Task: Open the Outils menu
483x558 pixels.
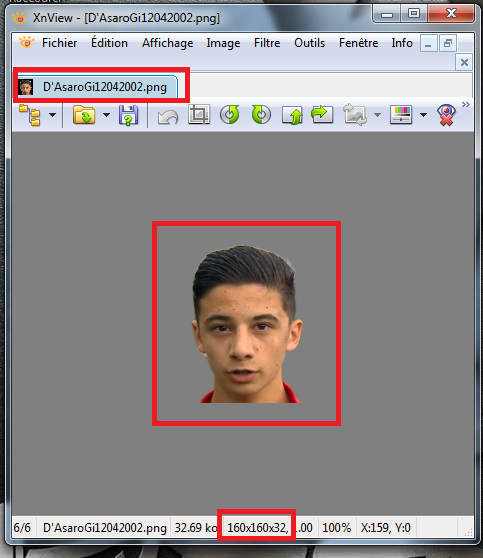Action: pyautogui.click(x=309, y=43)
